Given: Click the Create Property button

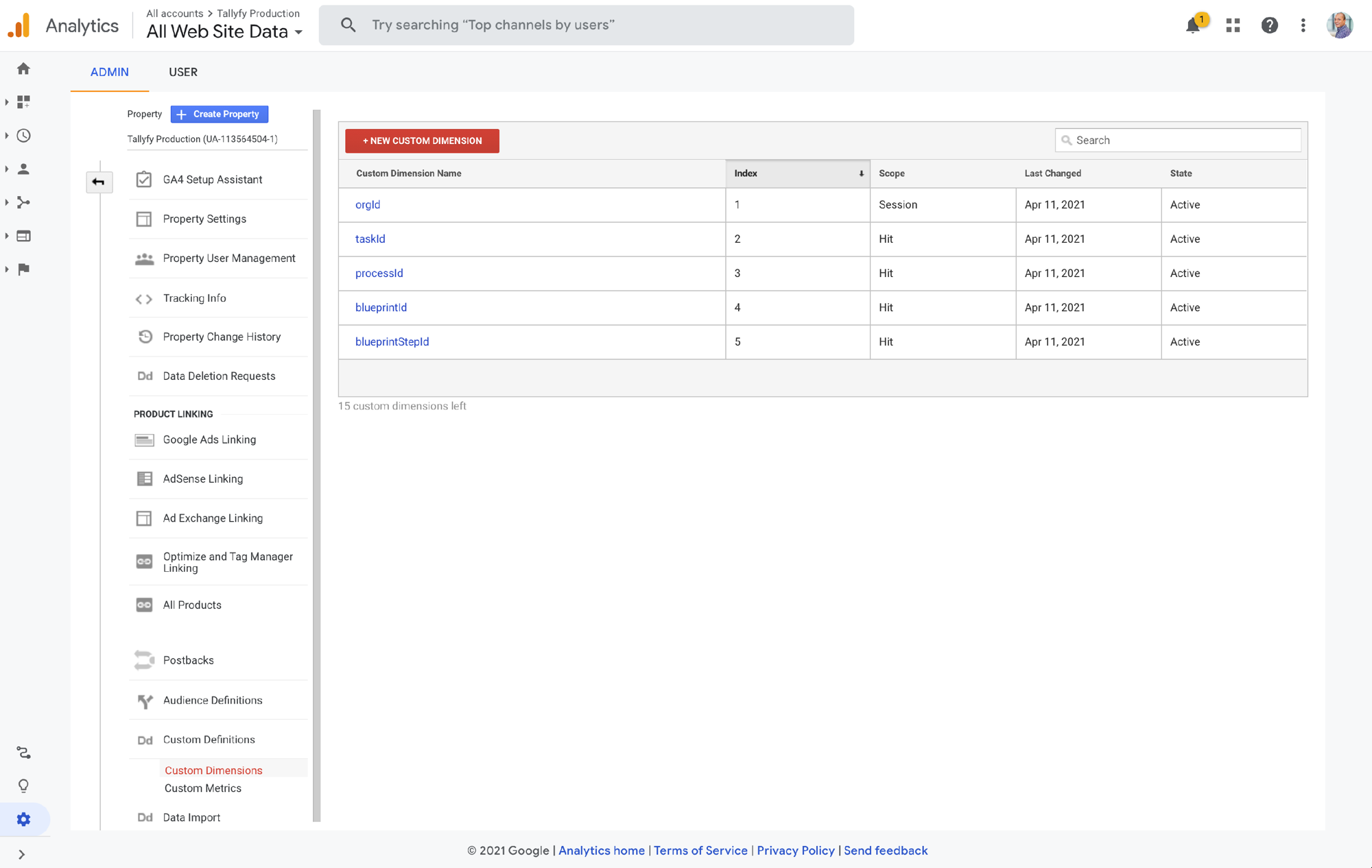Looking at the screenshot, I should click(219, 114).
